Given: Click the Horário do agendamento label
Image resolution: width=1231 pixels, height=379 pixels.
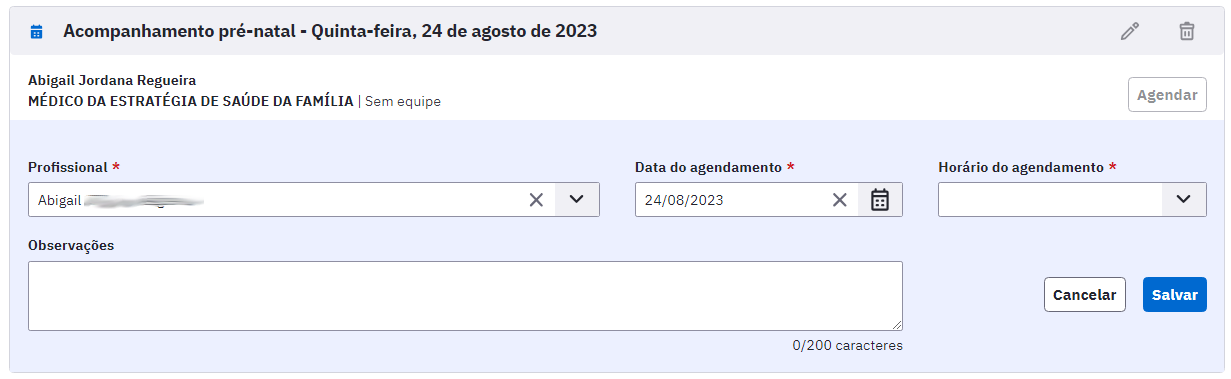Looking at the screenshot, I should (1021, 167).
